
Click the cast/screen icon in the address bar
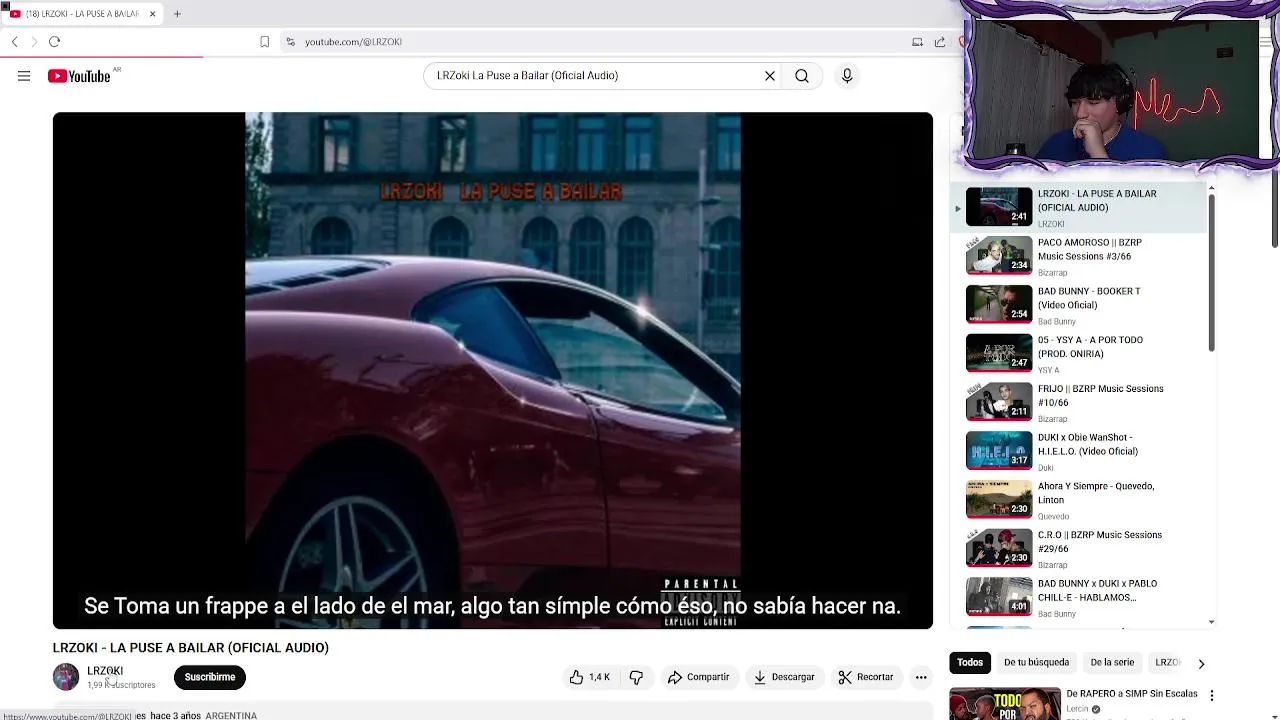pyautogui.click(x=917, y=42)
